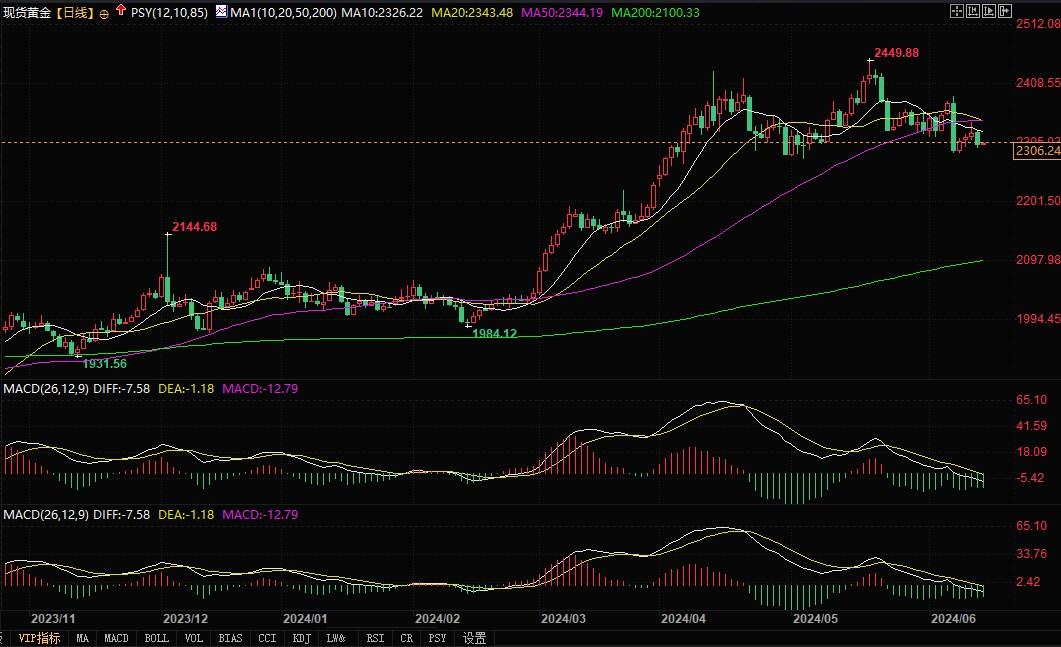Switch to the RSI indicator tab
This screenshot has width=1061, height=647.
click(x=375, y=638)
